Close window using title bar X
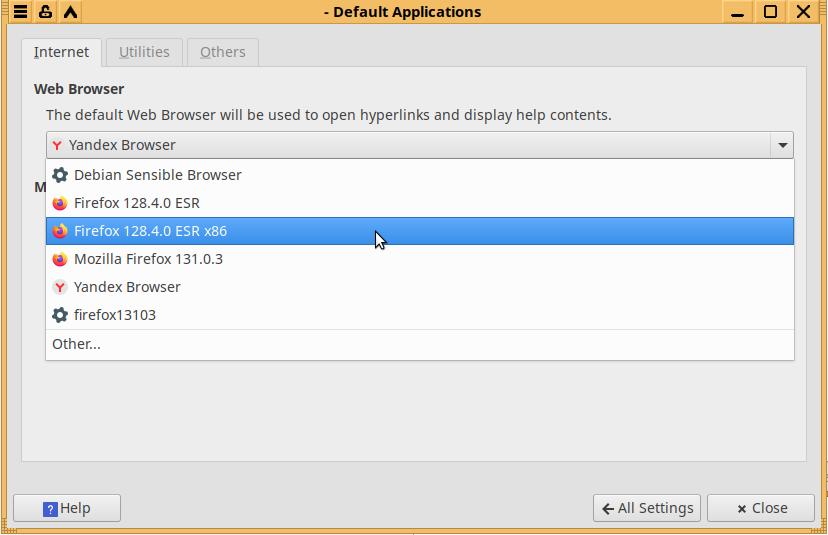828x535 pixels. (803, 12)
